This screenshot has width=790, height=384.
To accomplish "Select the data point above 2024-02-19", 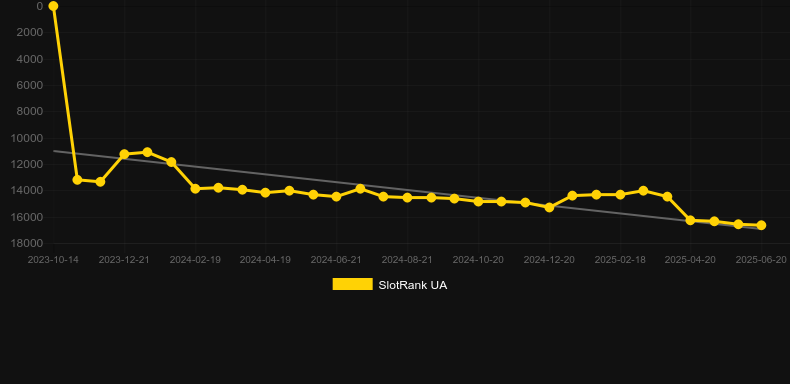I will (x=195, y=188).
